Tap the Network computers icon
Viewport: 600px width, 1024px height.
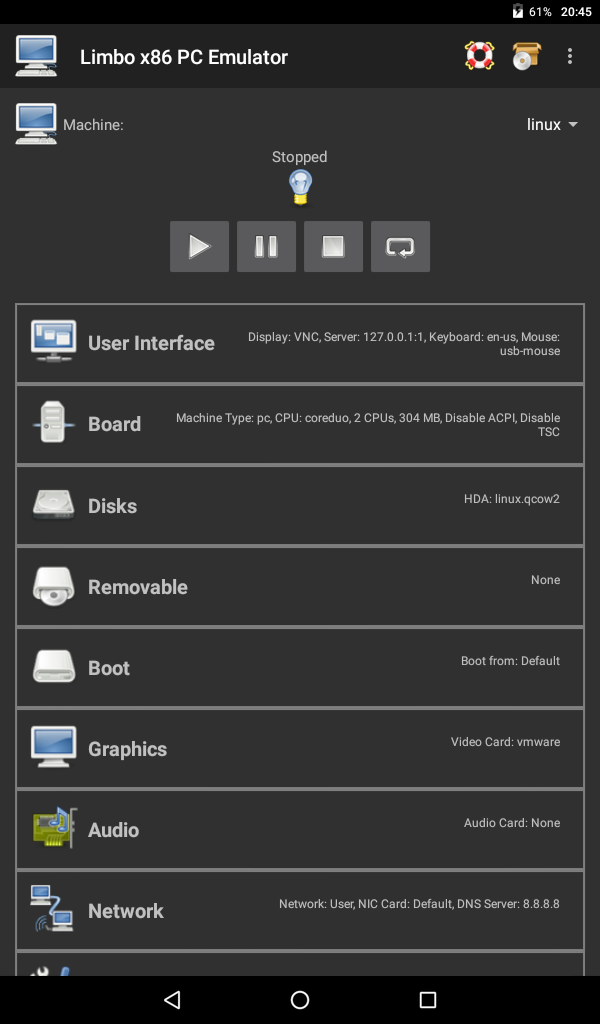point(52,908)
